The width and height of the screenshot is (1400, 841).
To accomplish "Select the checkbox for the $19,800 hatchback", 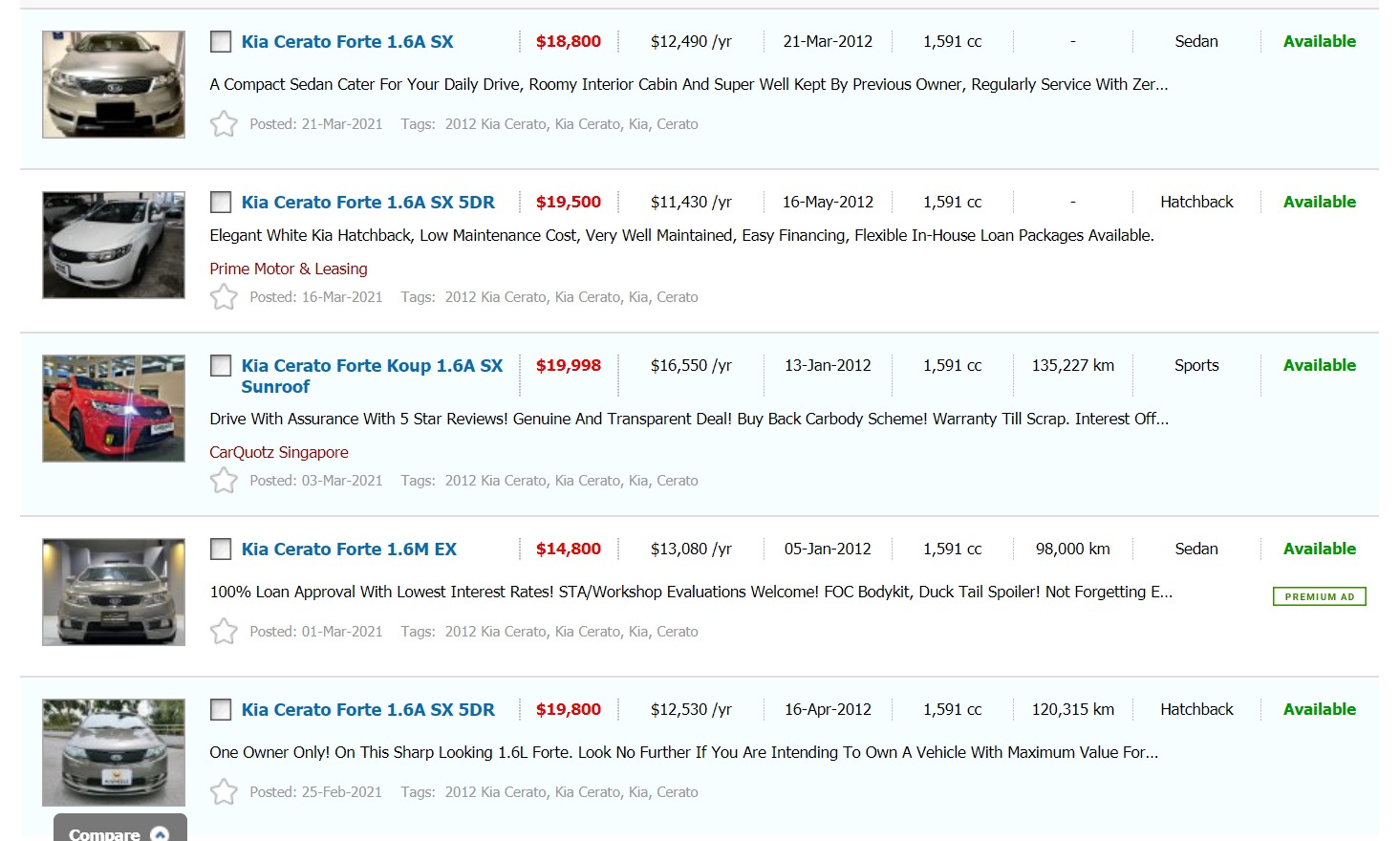I will click(221, 710).
